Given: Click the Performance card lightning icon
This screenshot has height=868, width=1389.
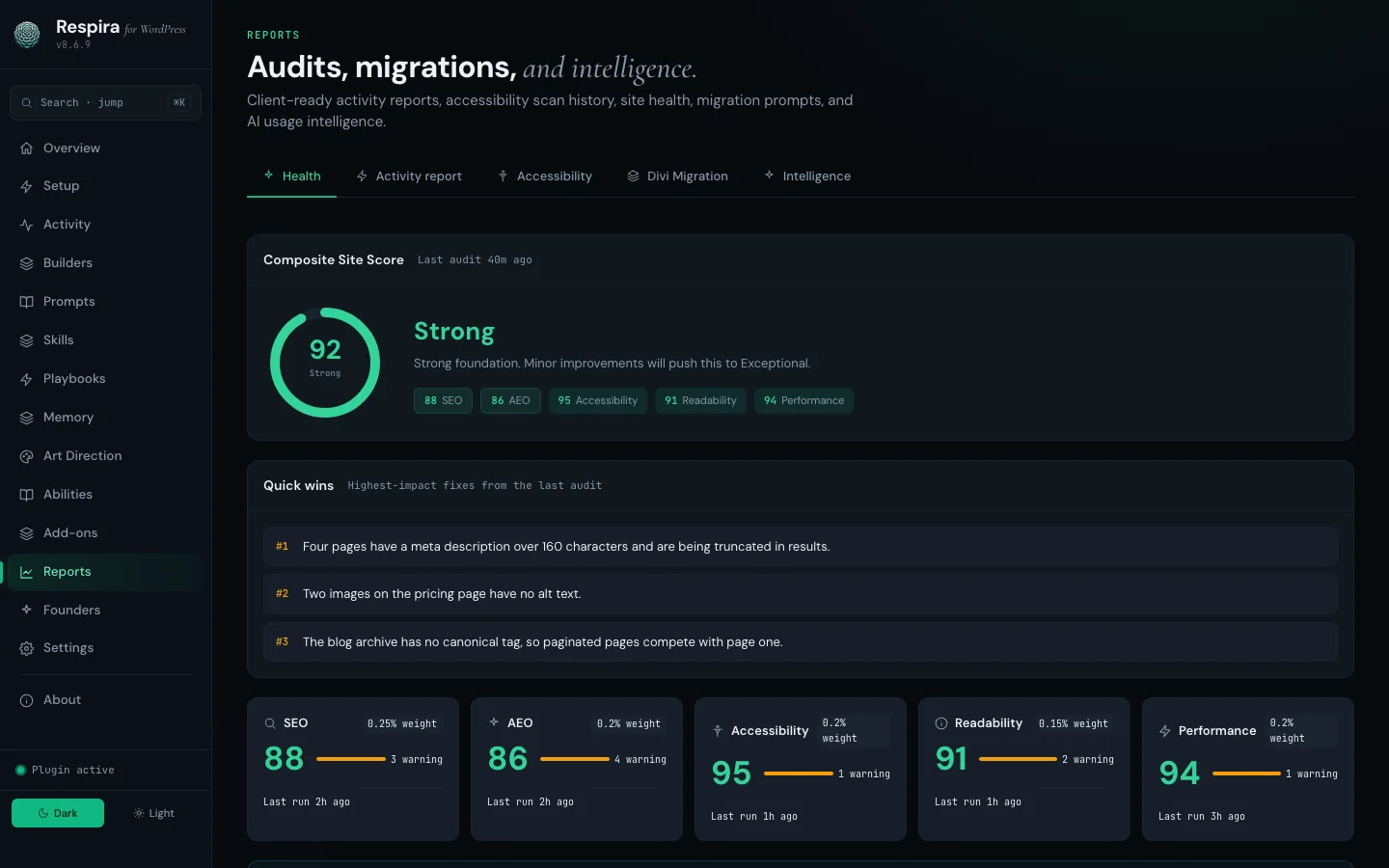Looking at the screenshot, I should coord(1165,731).
